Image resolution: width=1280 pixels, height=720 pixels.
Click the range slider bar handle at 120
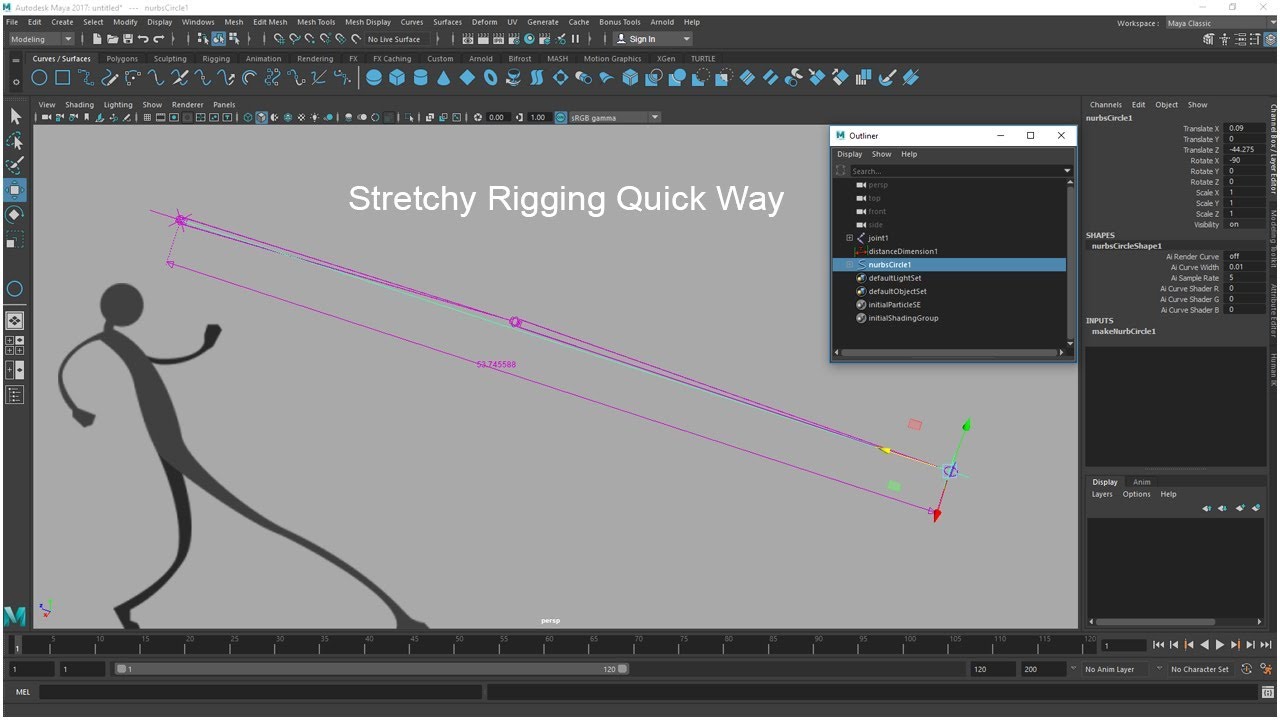tap(623, 669)
